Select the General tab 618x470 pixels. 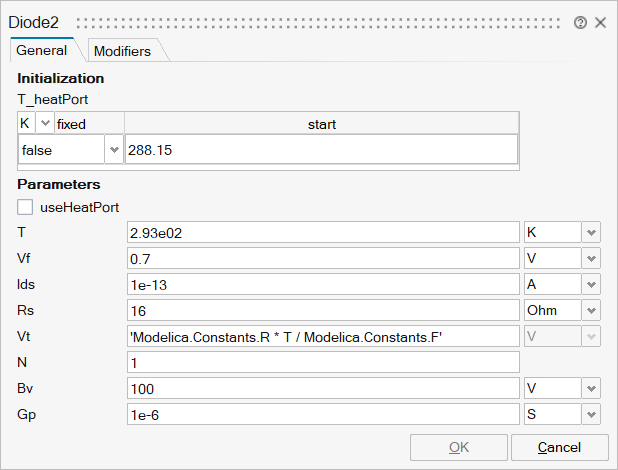42,50
